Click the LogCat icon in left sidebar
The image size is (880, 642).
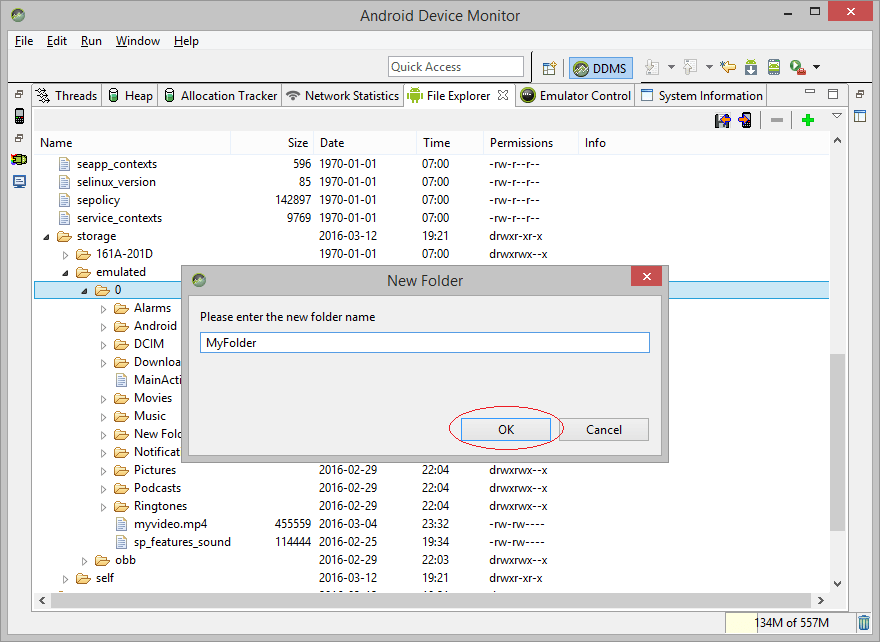coord(19,160)
